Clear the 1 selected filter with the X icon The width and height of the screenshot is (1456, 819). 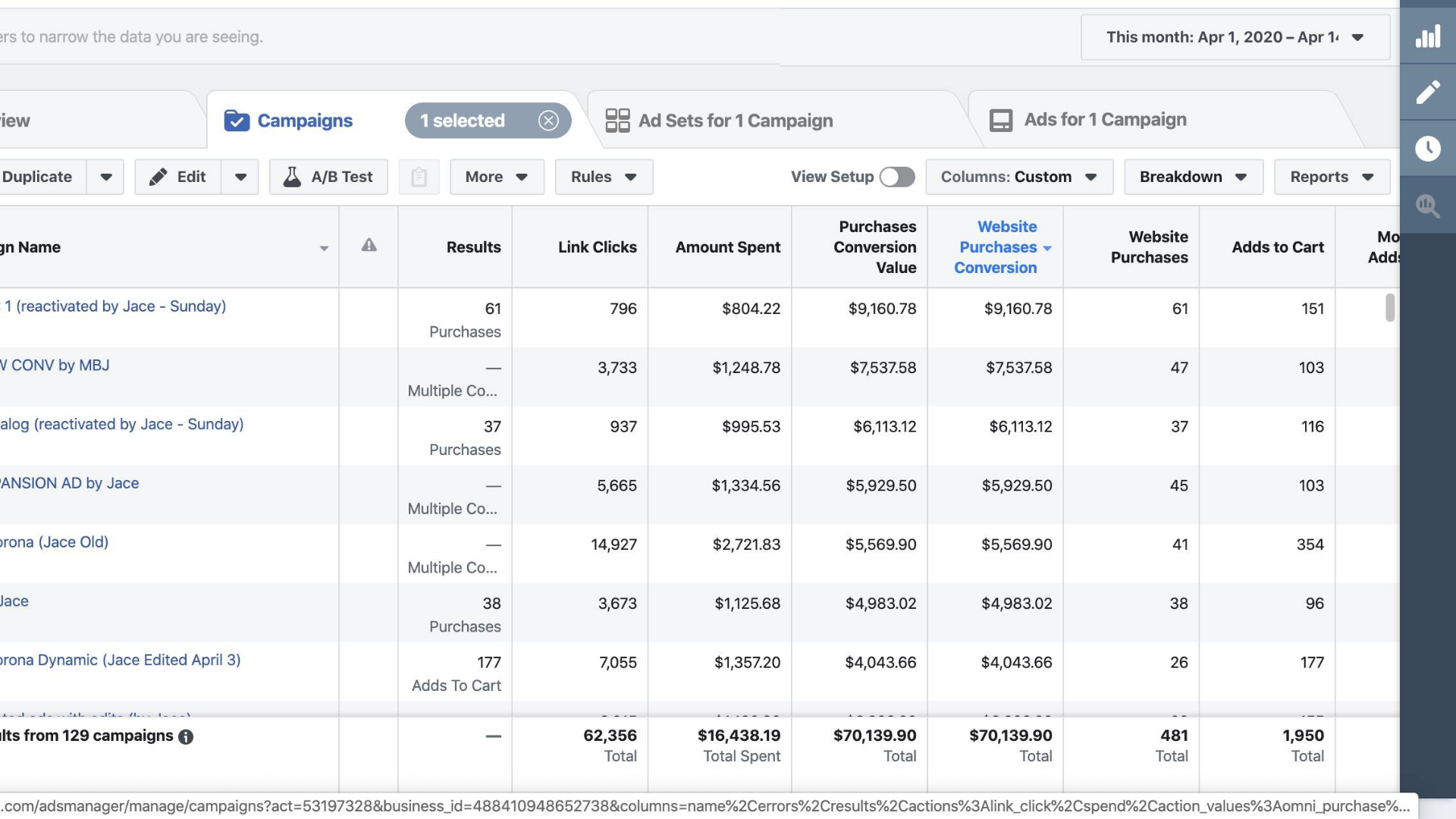[x=548, y=121]
